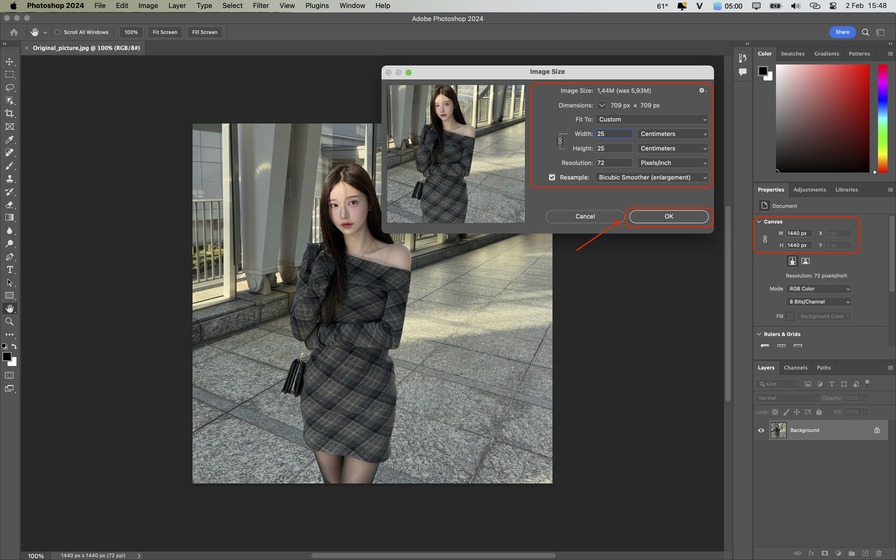The height and width of the screenshot is (560, 896).
Task: Click the 100% zoom button
Action: point(131,33)
